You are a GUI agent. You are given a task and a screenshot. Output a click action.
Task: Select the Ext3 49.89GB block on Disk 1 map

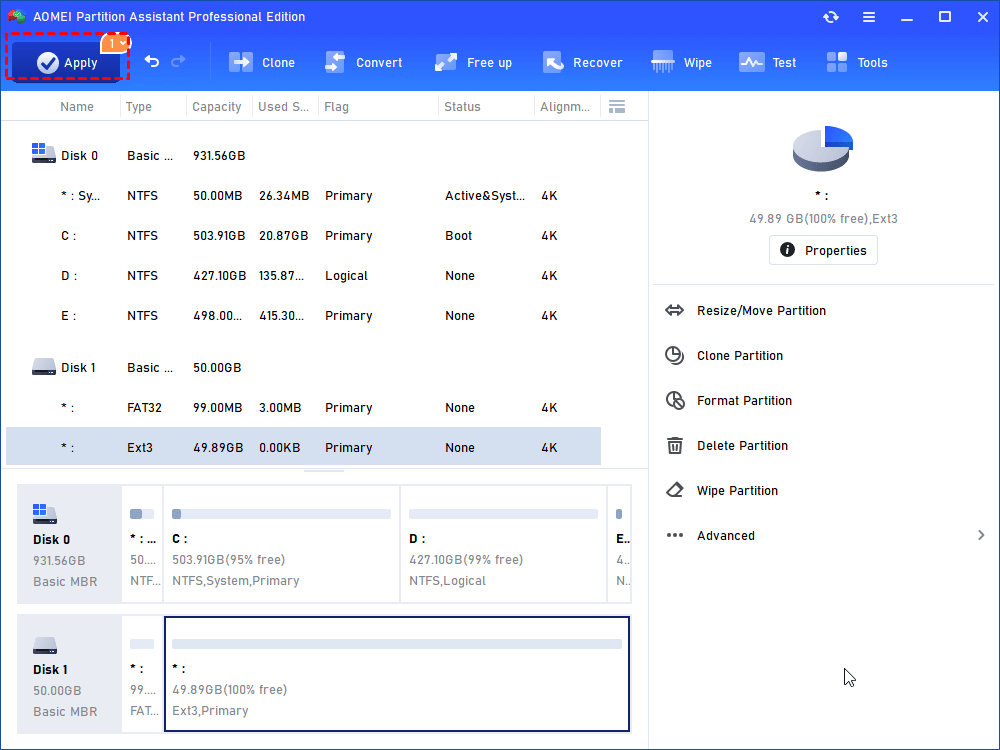[x=397, y=673]
